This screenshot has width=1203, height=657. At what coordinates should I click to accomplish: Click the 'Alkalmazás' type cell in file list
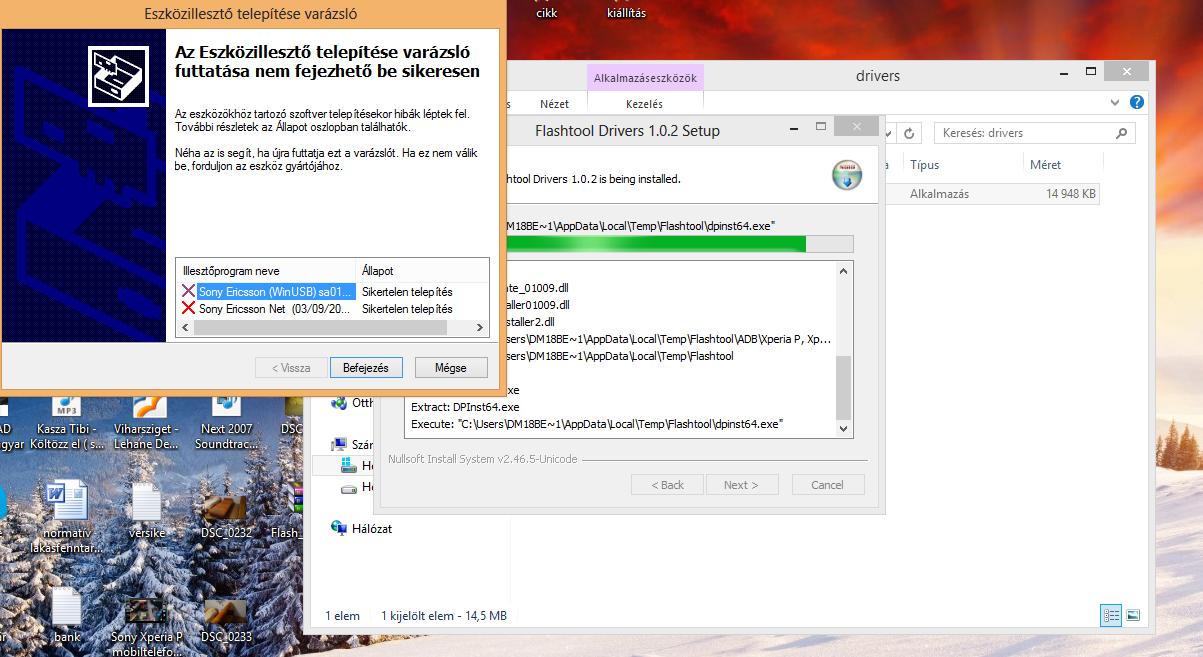click(x=939, y=194)
